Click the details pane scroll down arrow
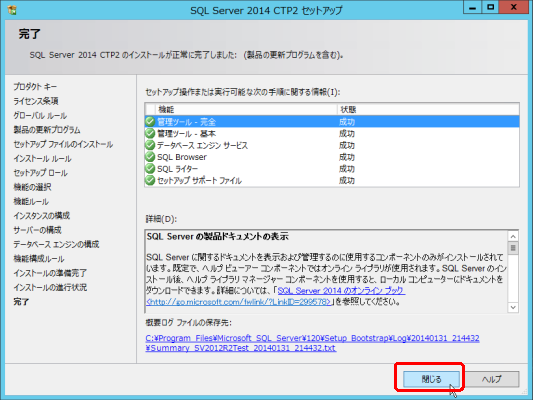The height and width of the screenshot is (400, 533). [x=513, y=308]
